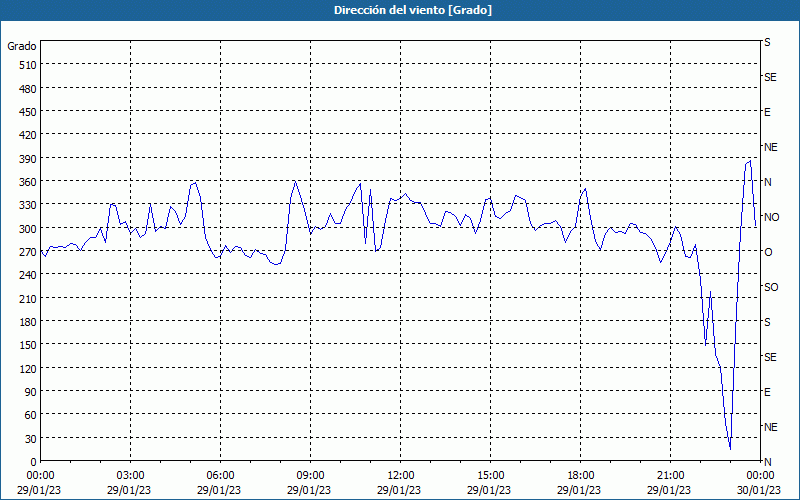
Task: Select the 12:00 time axis label
Action: pyautogui.click(x=401, y=476)
